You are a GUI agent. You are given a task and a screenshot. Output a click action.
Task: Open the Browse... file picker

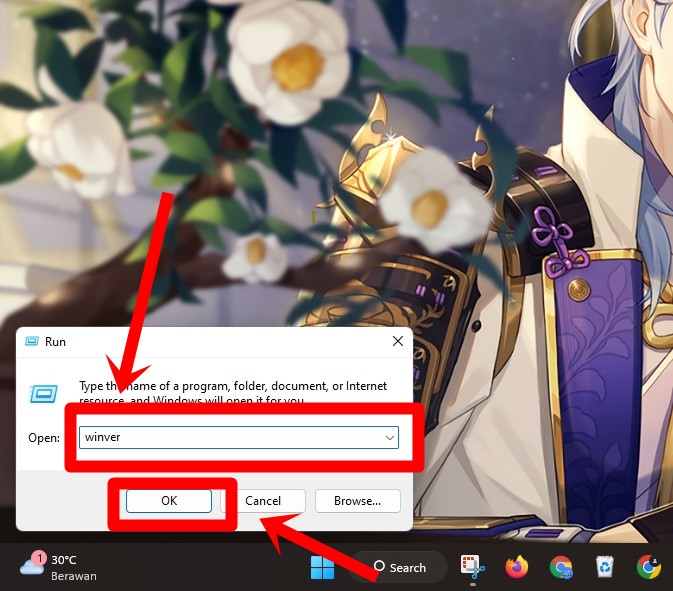pyautogui.click(x=358, y=501)
